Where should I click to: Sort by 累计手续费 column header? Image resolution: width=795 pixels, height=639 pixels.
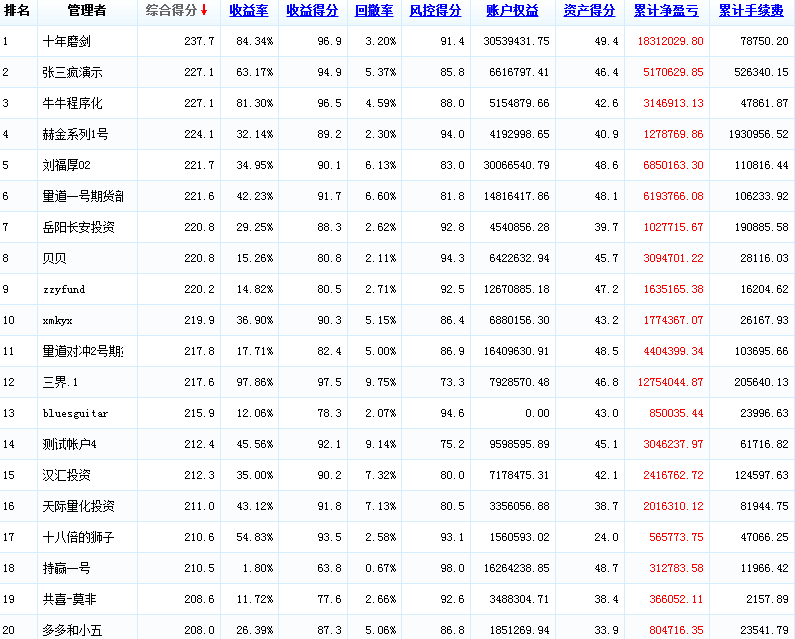tap(751, 11)
